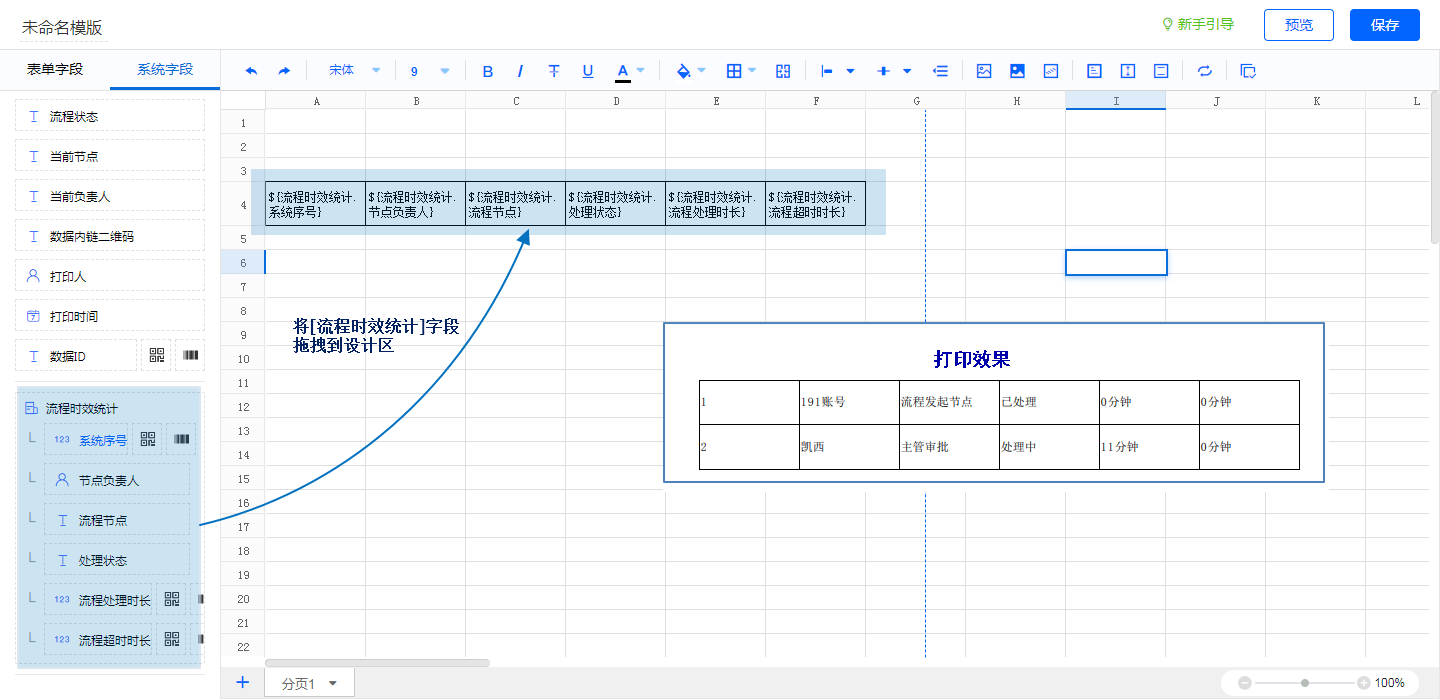The height and width of the screenshot is (700, 1440).
Task: Toggle italic formatting
Action: 520,71
